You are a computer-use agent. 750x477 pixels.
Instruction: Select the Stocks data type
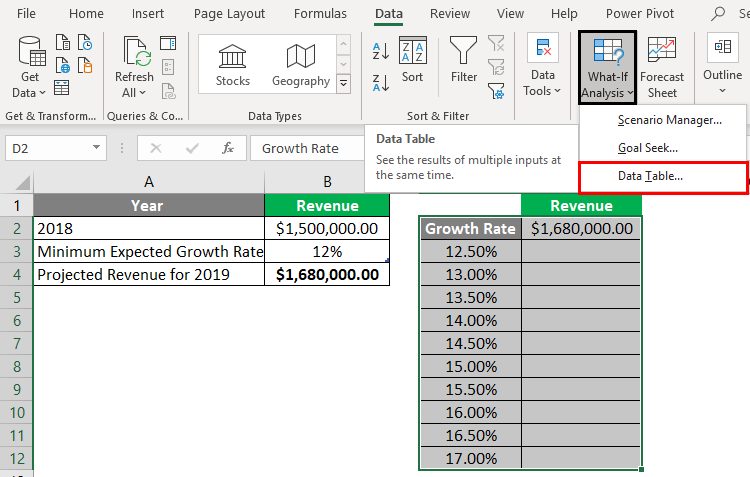click(x=233, y=66)
